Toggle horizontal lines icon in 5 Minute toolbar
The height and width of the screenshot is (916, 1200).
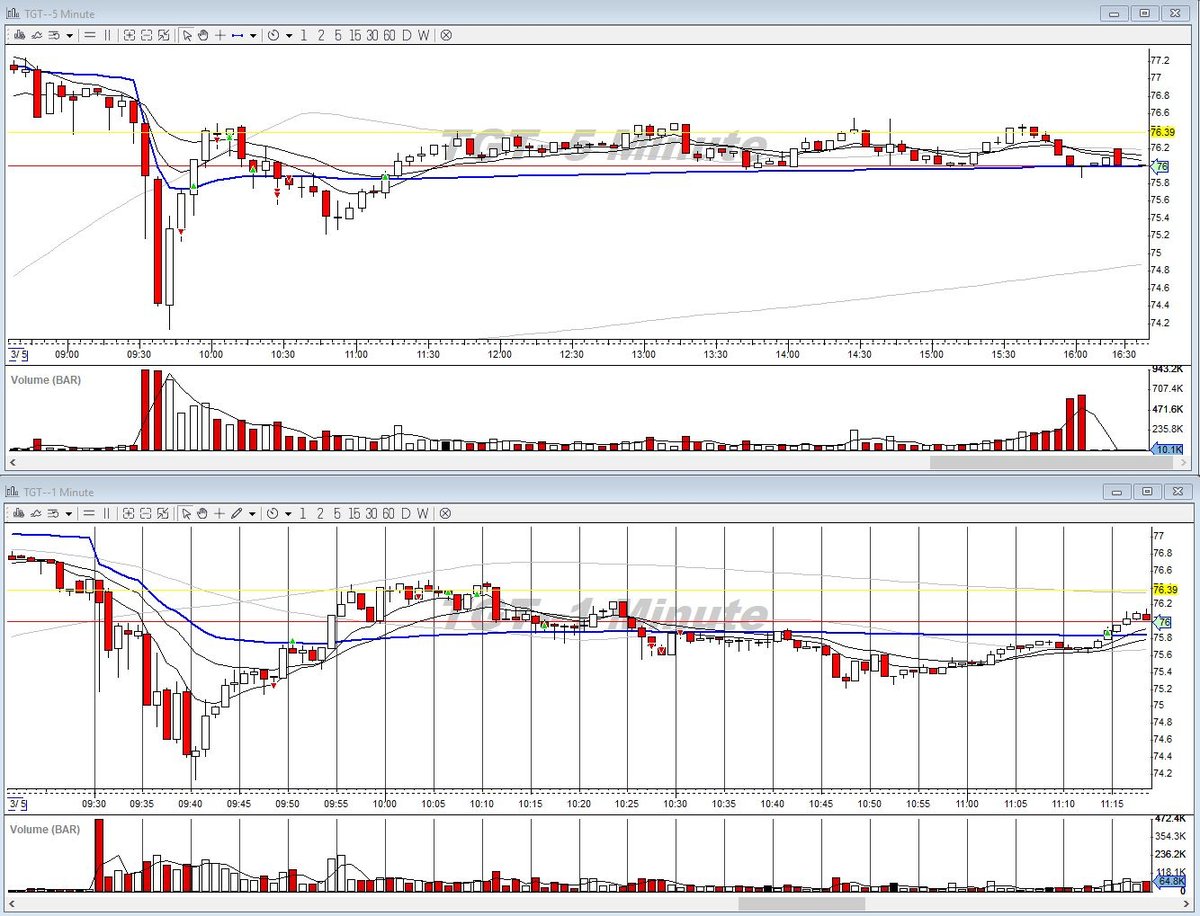coord(90,35)
